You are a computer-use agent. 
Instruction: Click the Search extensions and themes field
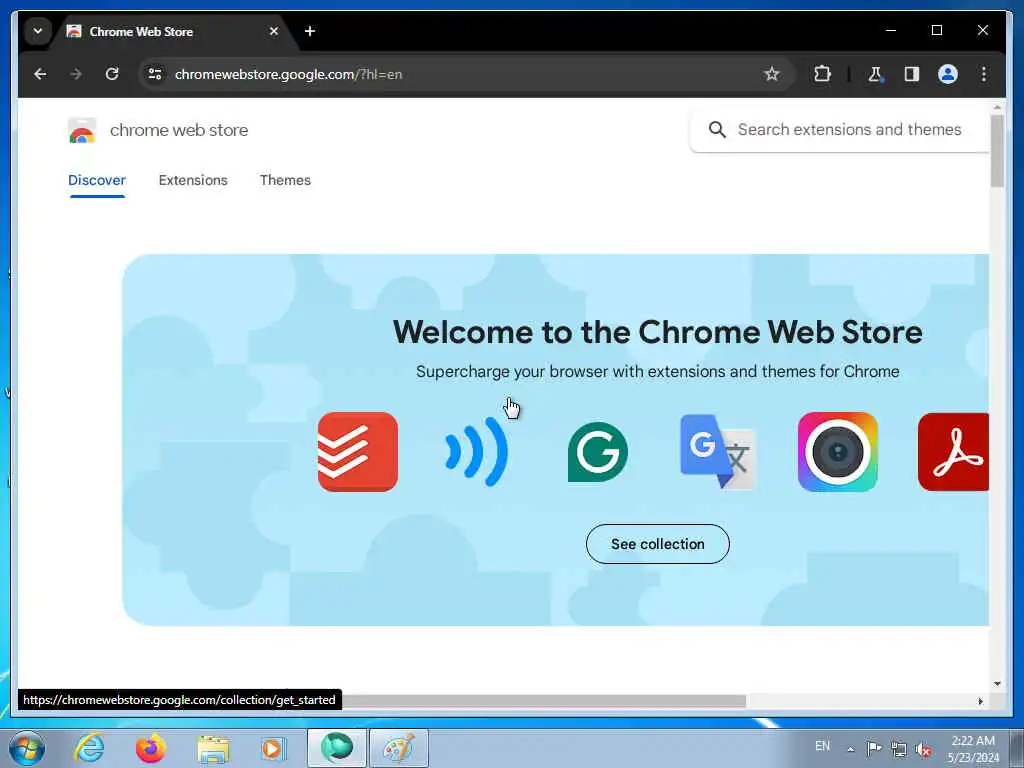click(x=840, y=130)
